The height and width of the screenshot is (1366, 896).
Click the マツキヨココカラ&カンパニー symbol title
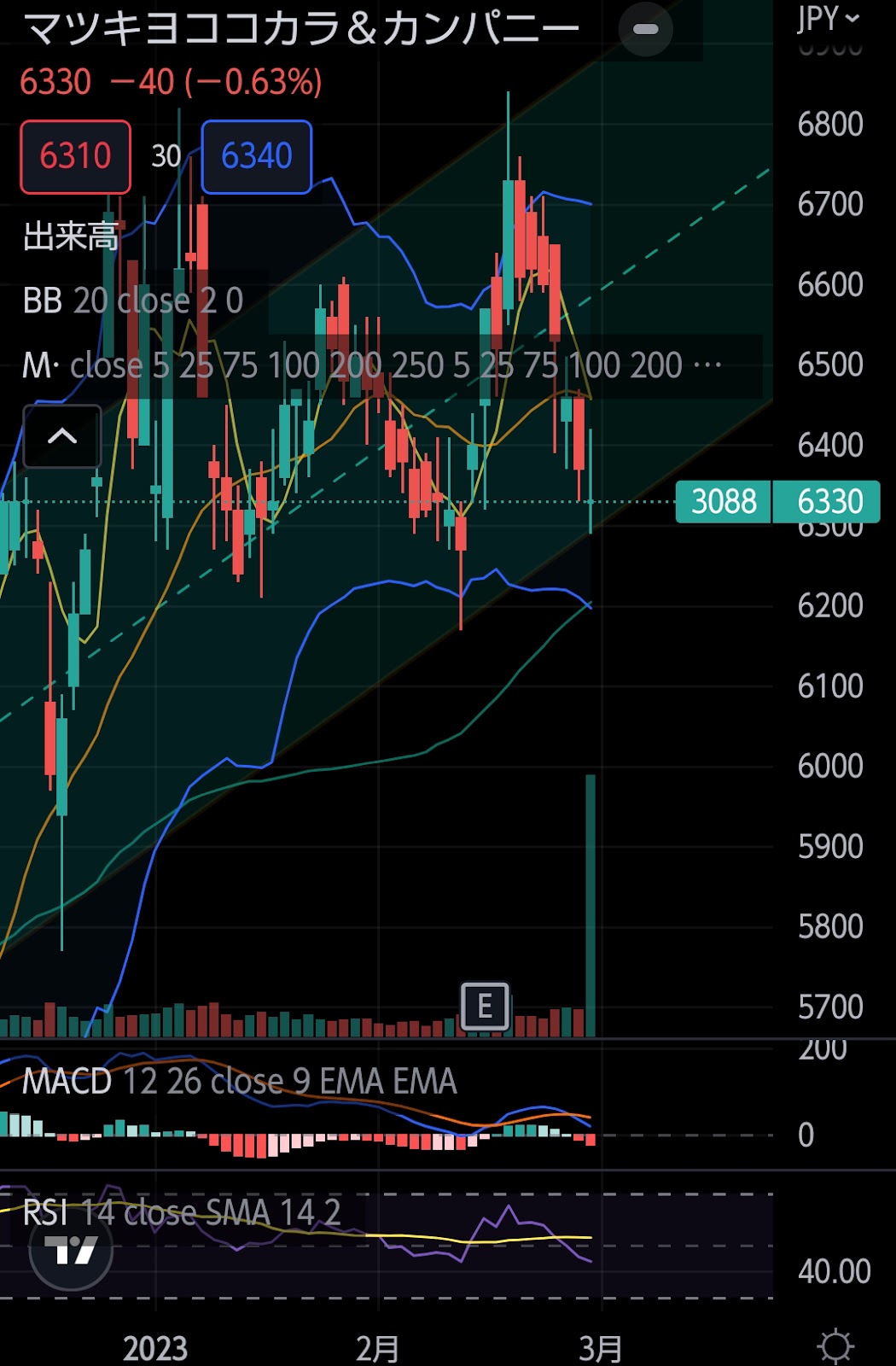302,28
